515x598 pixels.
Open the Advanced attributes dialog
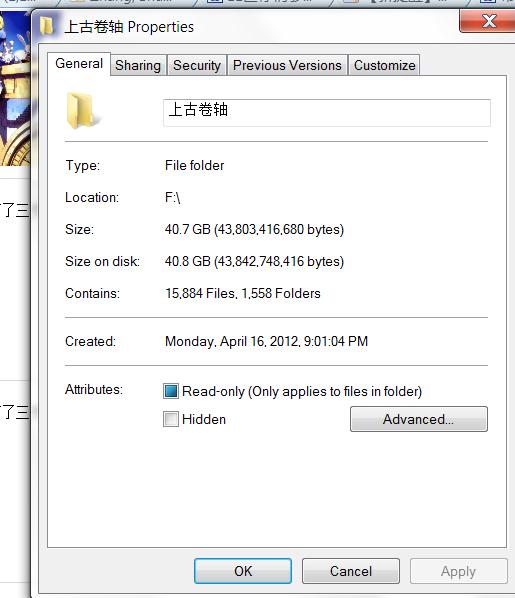point(418,419)
